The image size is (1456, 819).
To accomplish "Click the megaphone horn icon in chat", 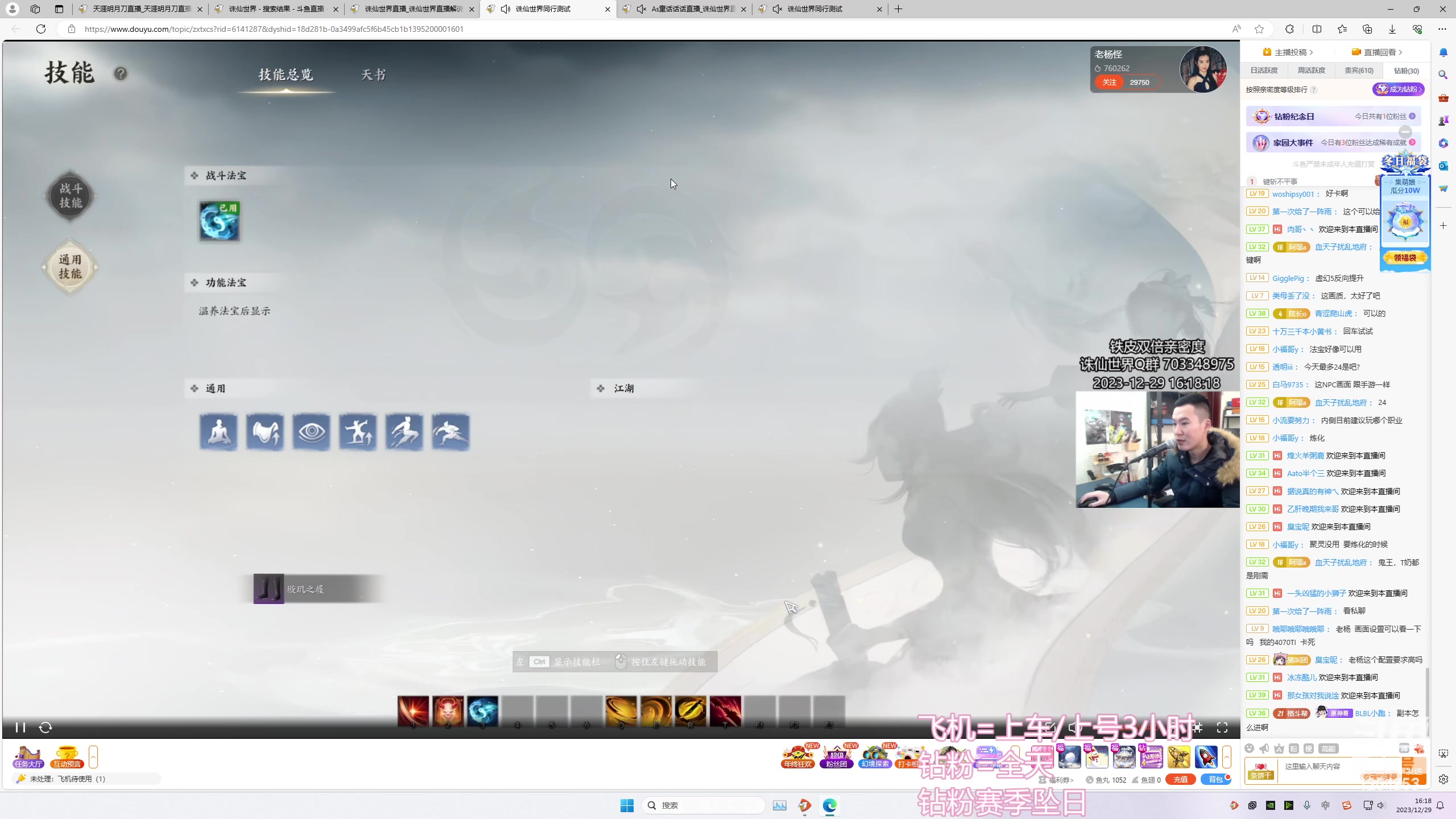I will click(x=1264, y=748).
